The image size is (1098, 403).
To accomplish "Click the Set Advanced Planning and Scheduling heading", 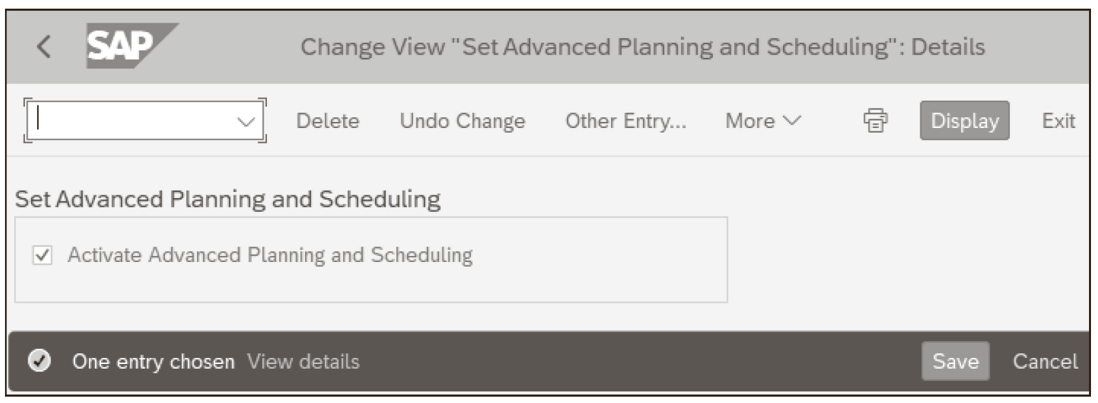I will (228, 199).
